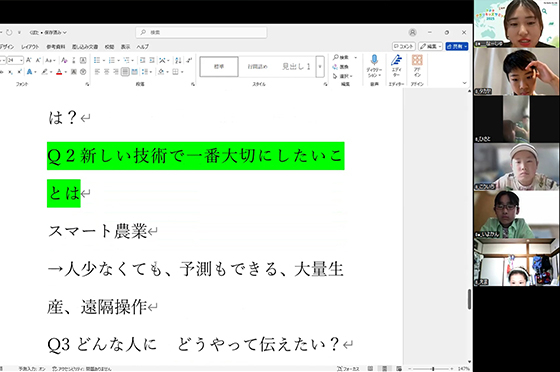
Task: Apply character shading icon
Action: 74,72
